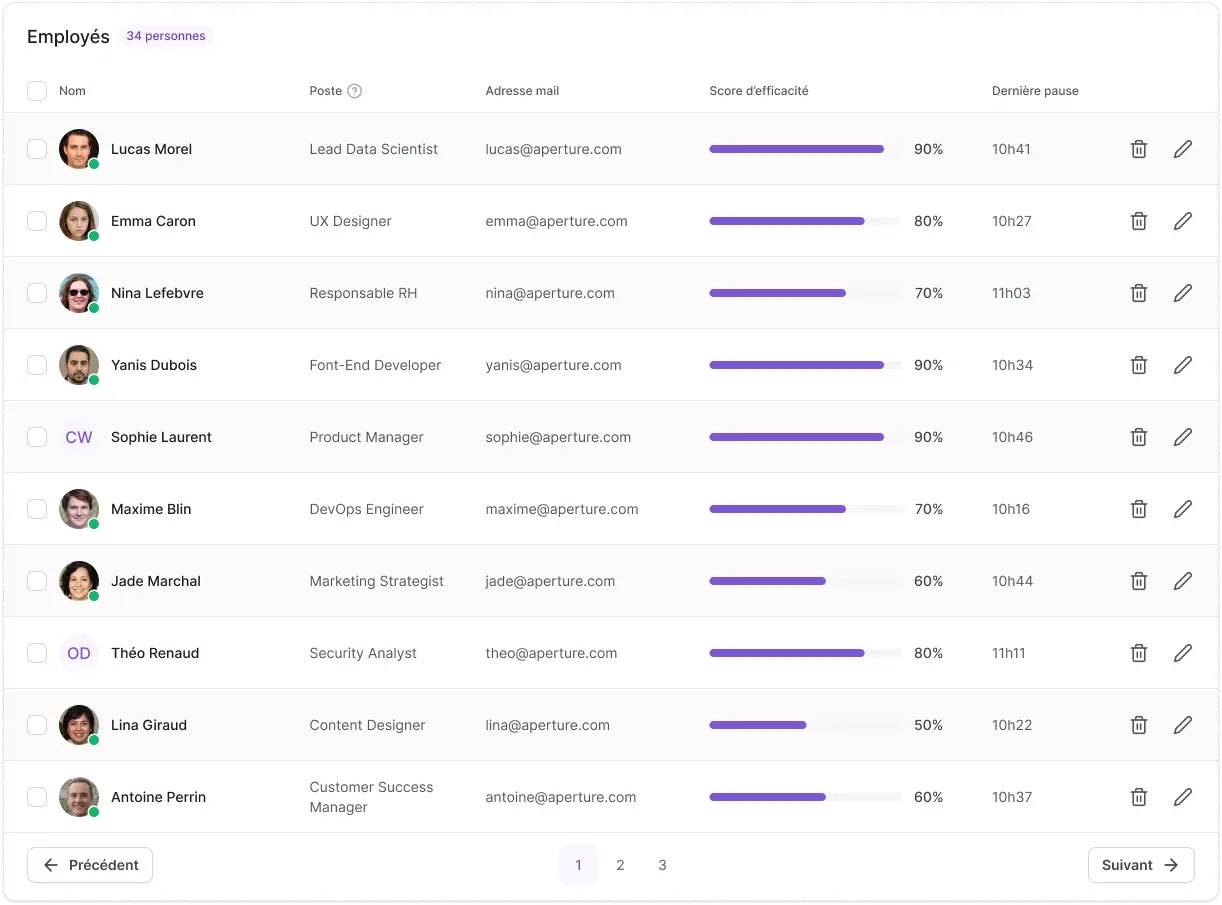Edit Jade Marchal's row with pencil
Viewport: 1222px width, 905px height.
pyautogui.click(x=1183, y=581)
